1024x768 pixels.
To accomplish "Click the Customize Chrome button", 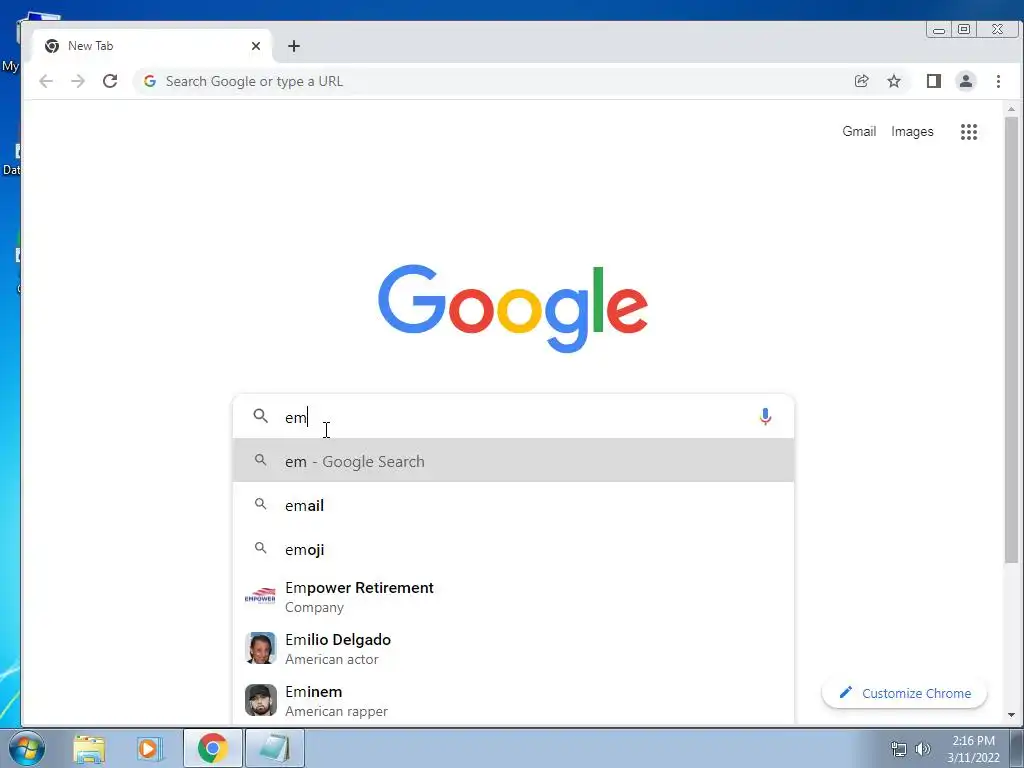I will (x=904, y=693).
